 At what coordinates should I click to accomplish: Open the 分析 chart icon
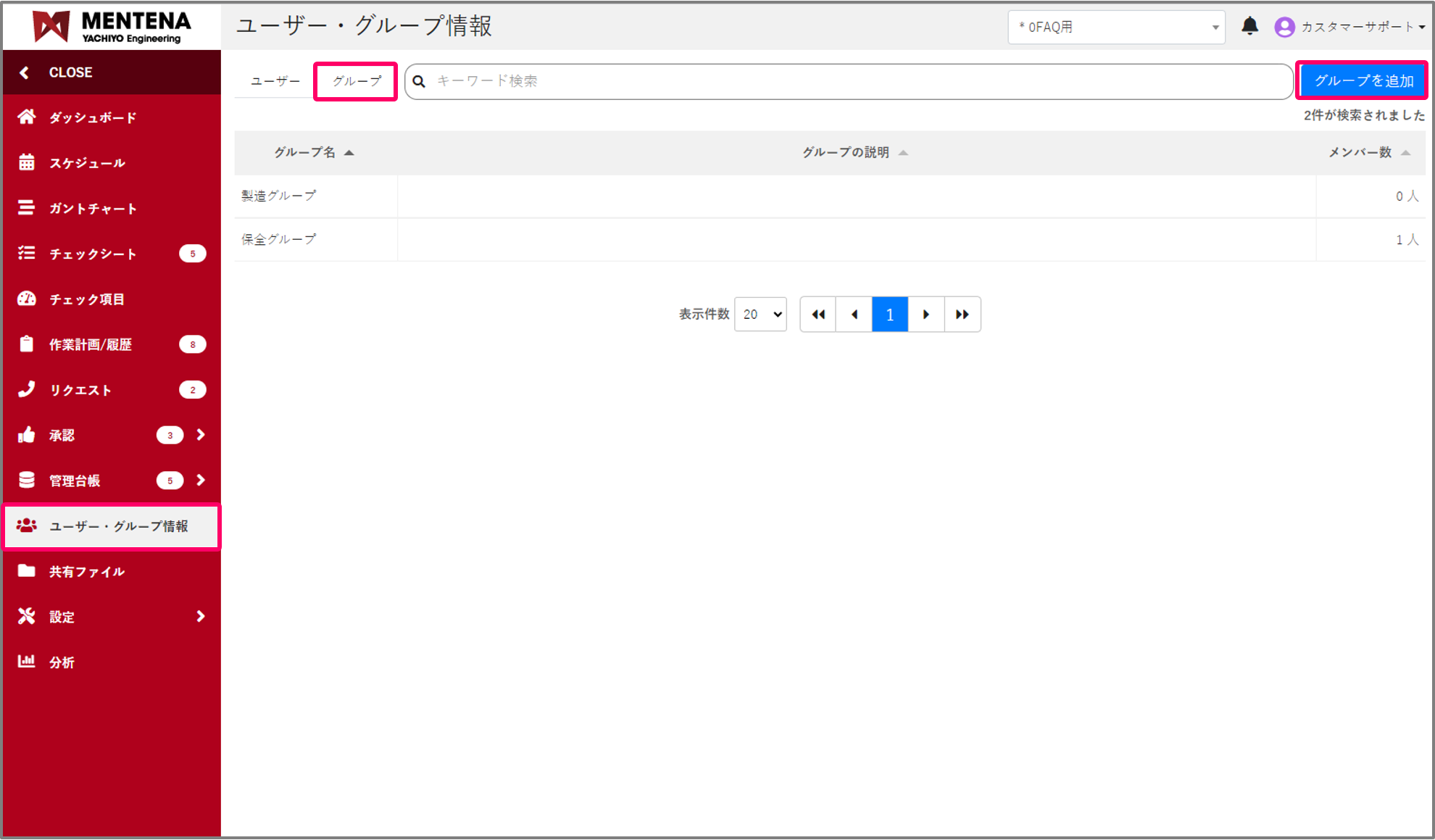27,661
